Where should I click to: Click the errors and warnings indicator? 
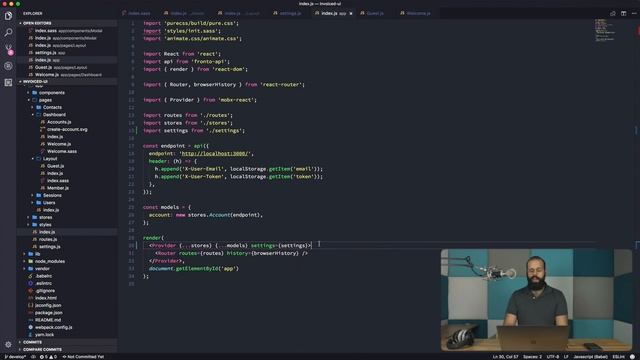(x=48, y=357)
